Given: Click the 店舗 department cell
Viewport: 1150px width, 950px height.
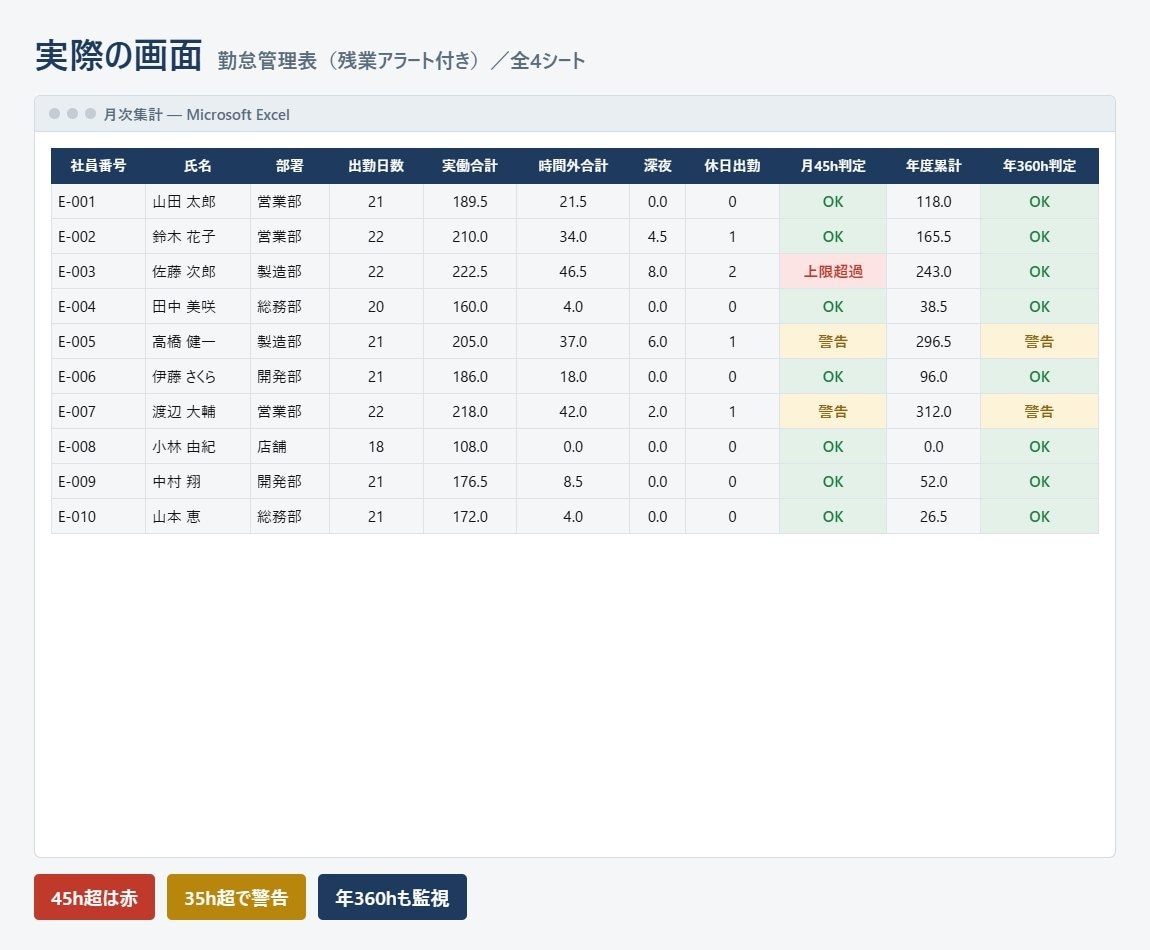Looking at the screenshot, I should coord(290,447).
